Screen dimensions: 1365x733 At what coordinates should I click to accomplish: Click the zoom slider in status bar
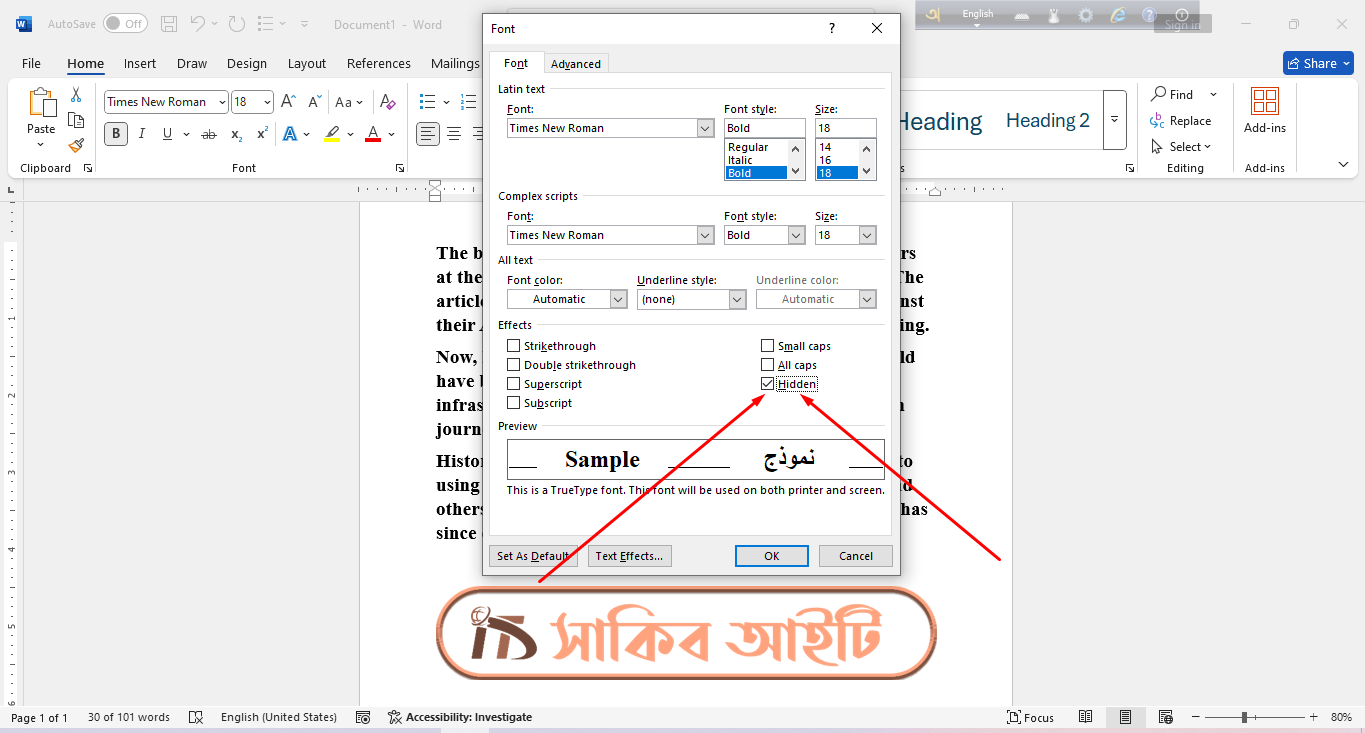(x=1244, y=717)
